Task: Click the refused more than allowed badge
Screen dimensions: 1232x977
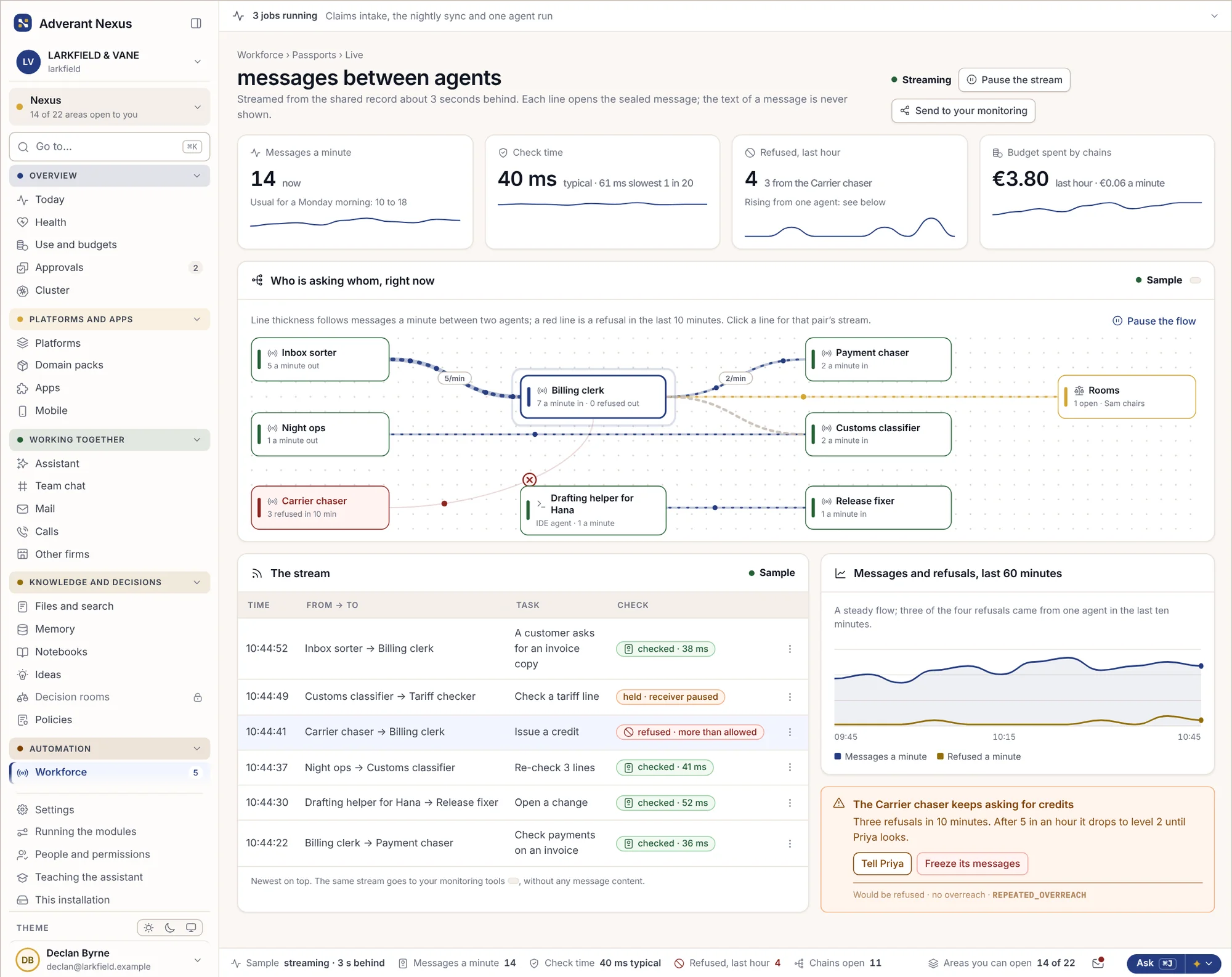Action: point(691,732)
